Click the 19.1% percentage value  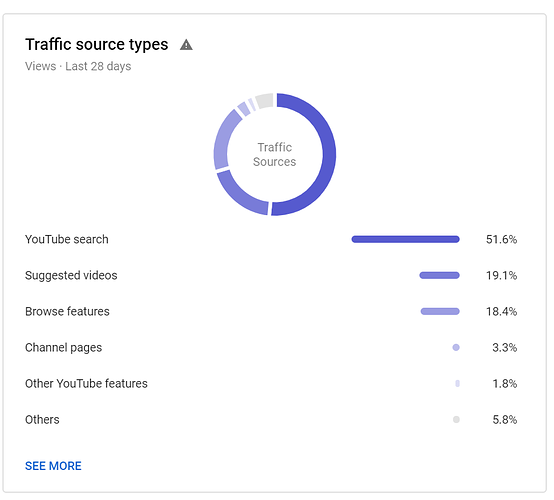tap(501, 275)
